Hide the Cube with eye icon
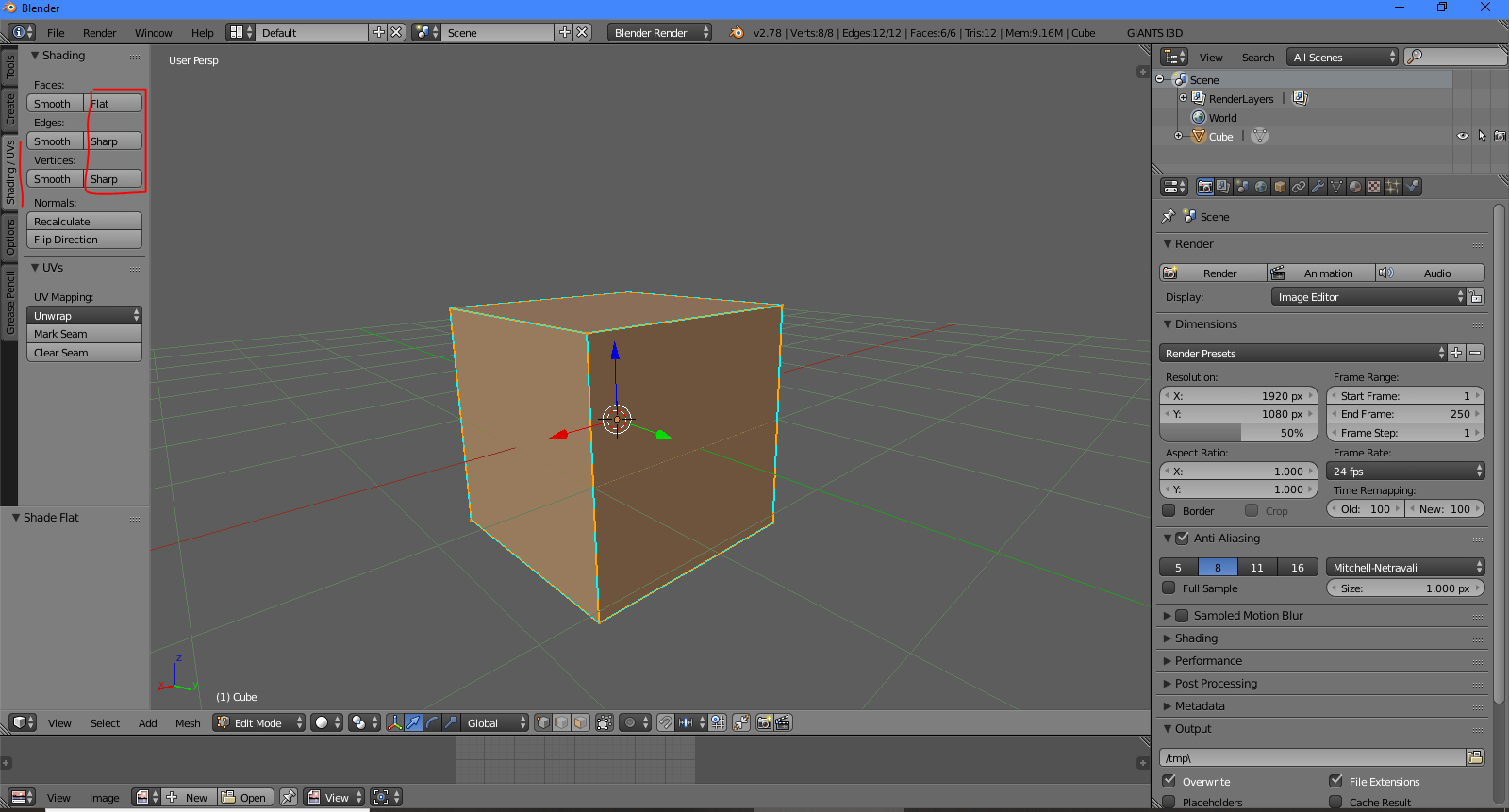The image size is (1509, 812). 1463,136
